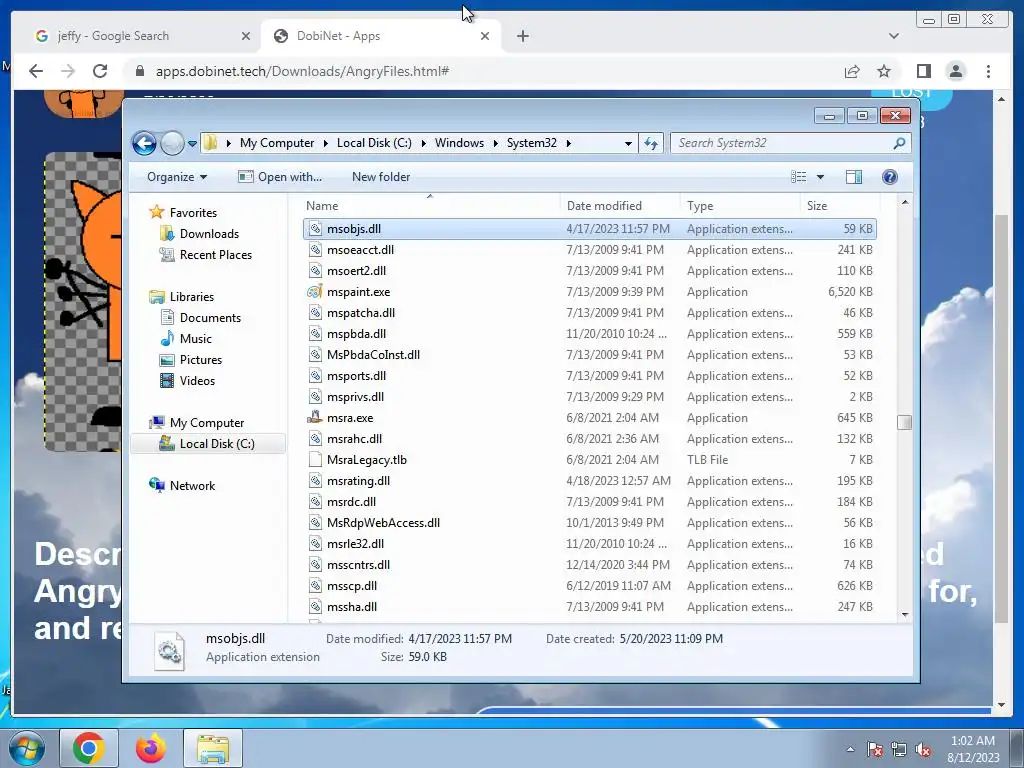Click My Computer breadcrumb segment
Screen dimensions: 1024x768
pos(277,143)
